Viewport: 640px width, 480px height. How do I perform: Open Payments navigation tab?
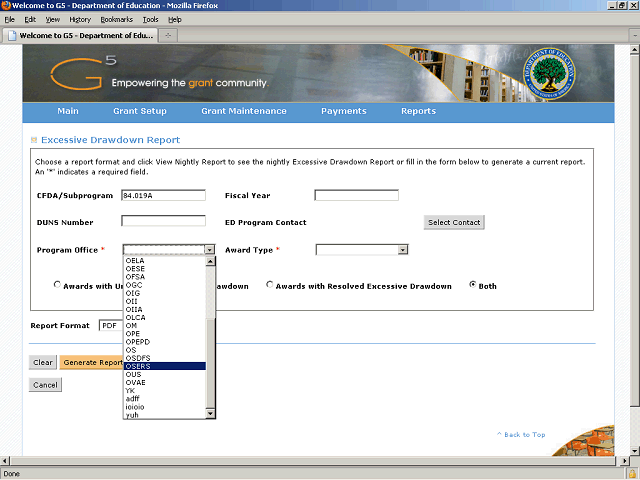click(x=344, y=111)
